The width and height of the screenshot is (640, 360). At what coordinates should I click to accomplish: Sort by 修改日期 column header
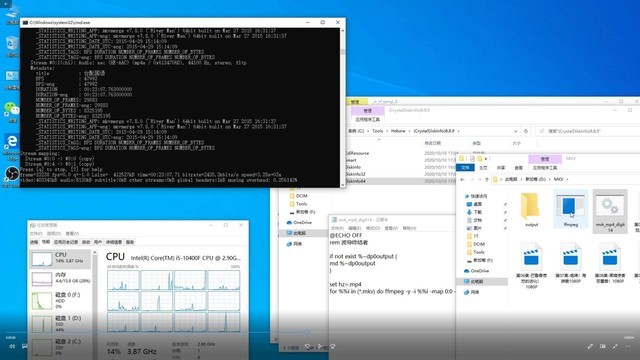[x=433, y=143]
